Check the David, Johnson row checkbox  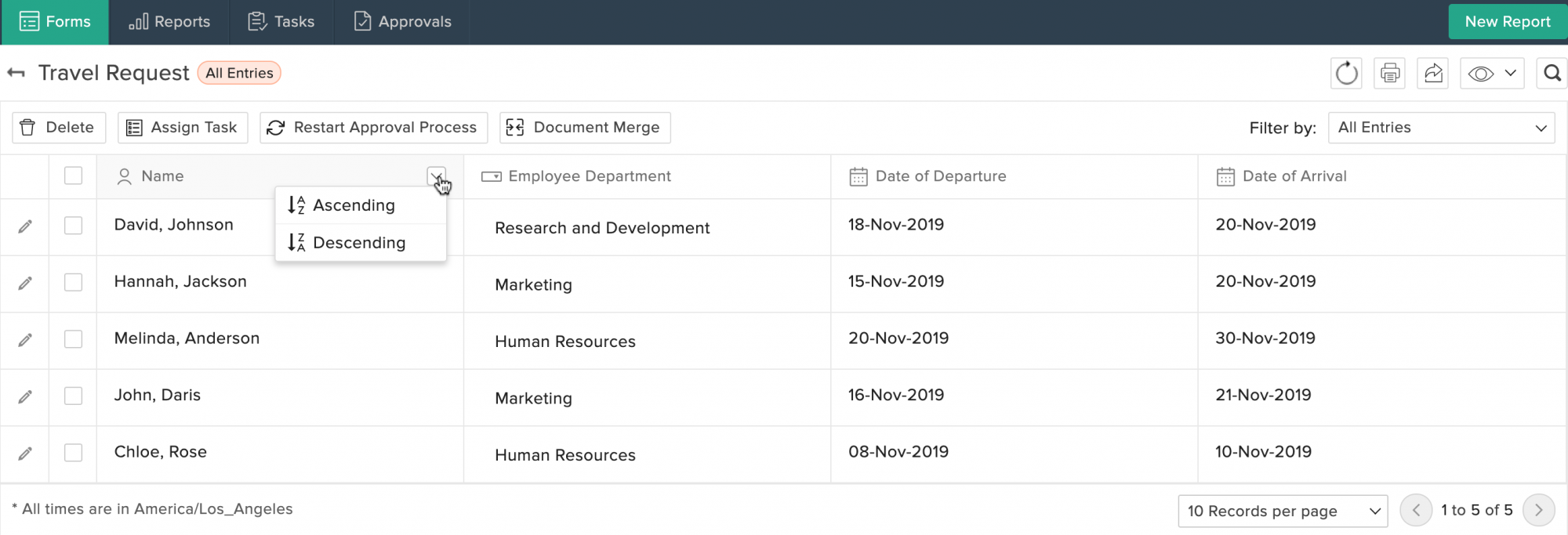[x=73, y=226]
